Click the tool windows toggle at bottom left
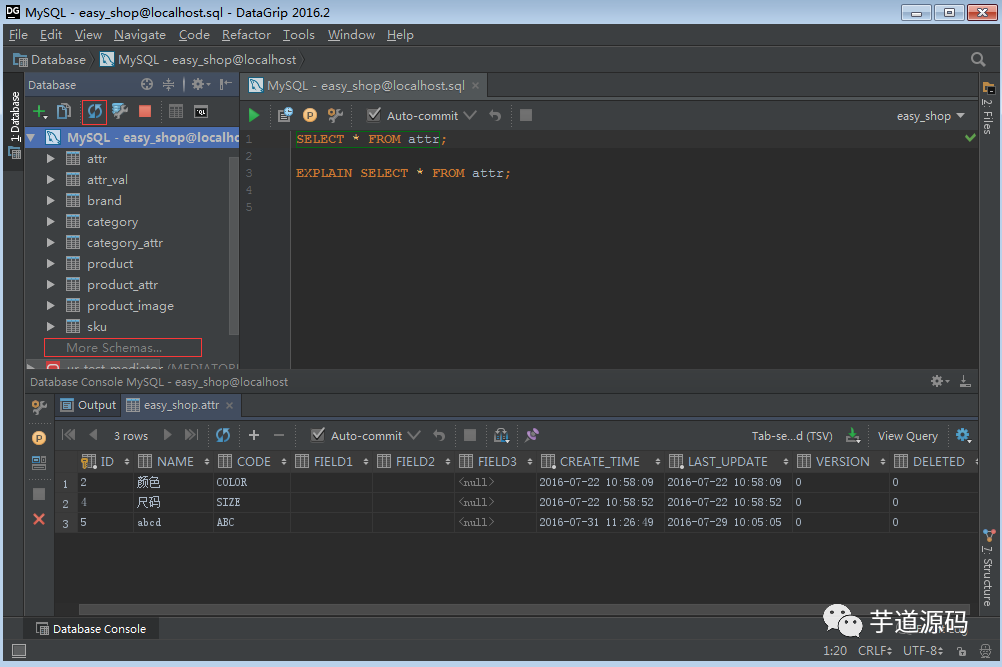1002x667 pixels. pos(19,650)
